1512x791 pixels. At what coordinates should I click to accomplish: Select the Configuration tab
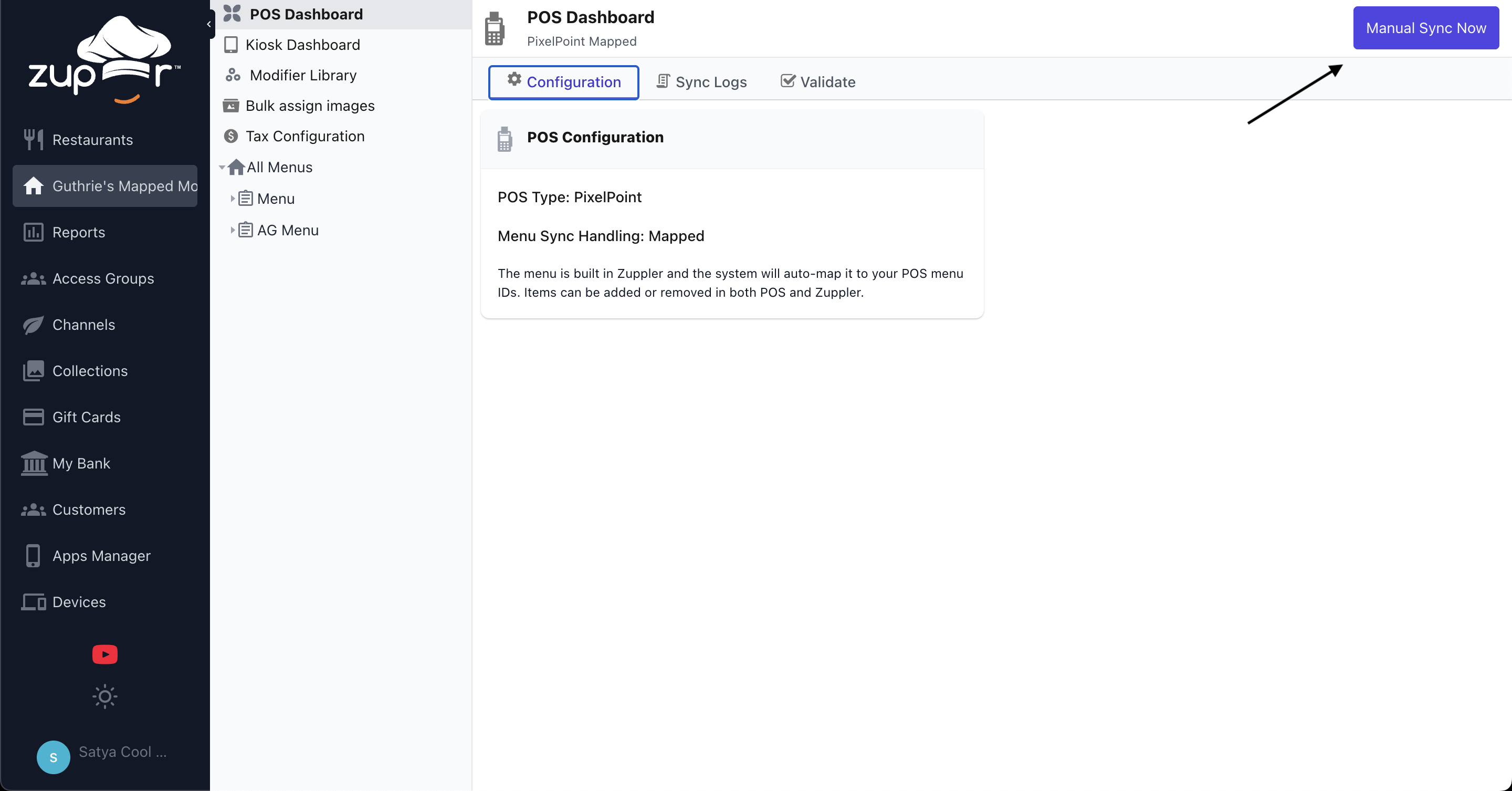tap(563, 81)
